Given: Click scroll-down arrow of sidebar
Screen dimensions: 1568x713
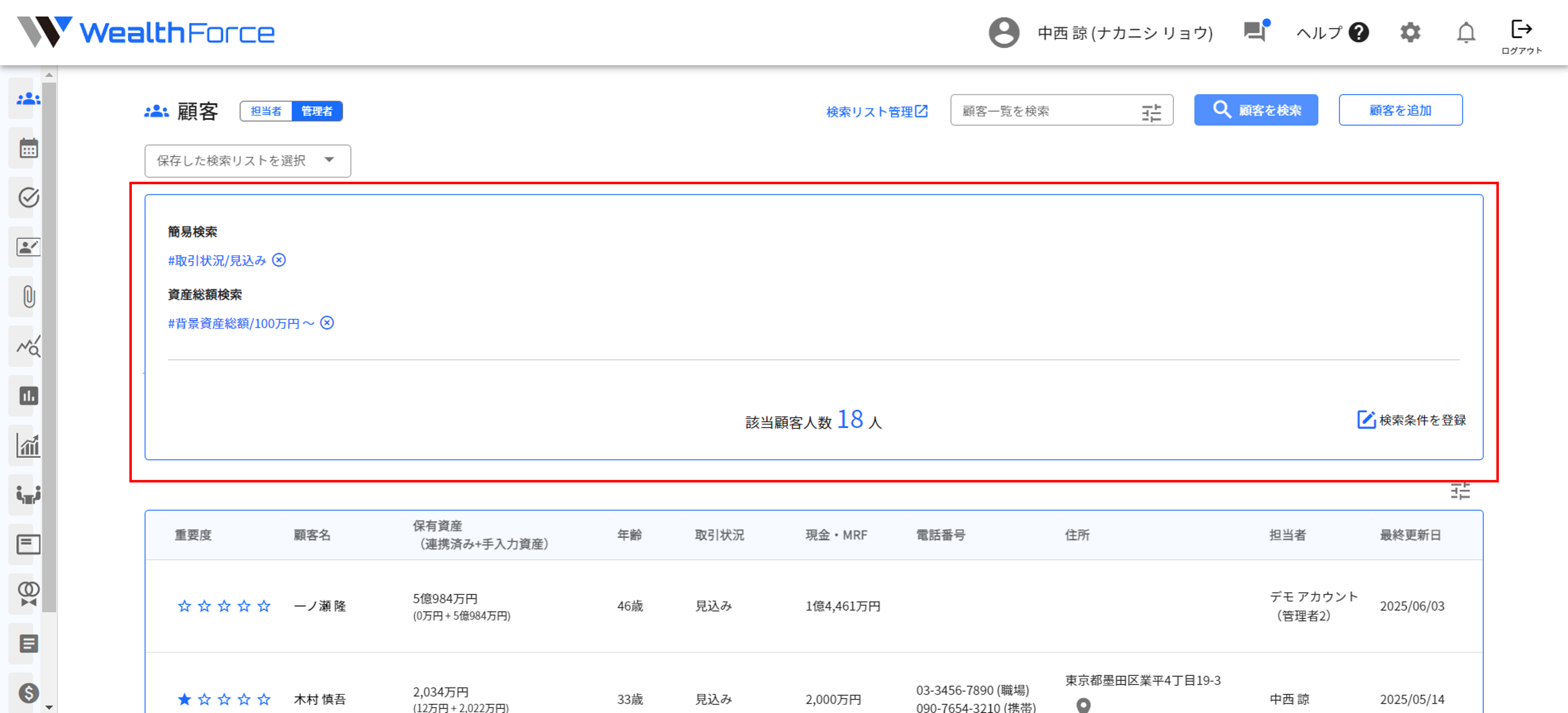Looking at the screenshot, I should click(49, 707).
